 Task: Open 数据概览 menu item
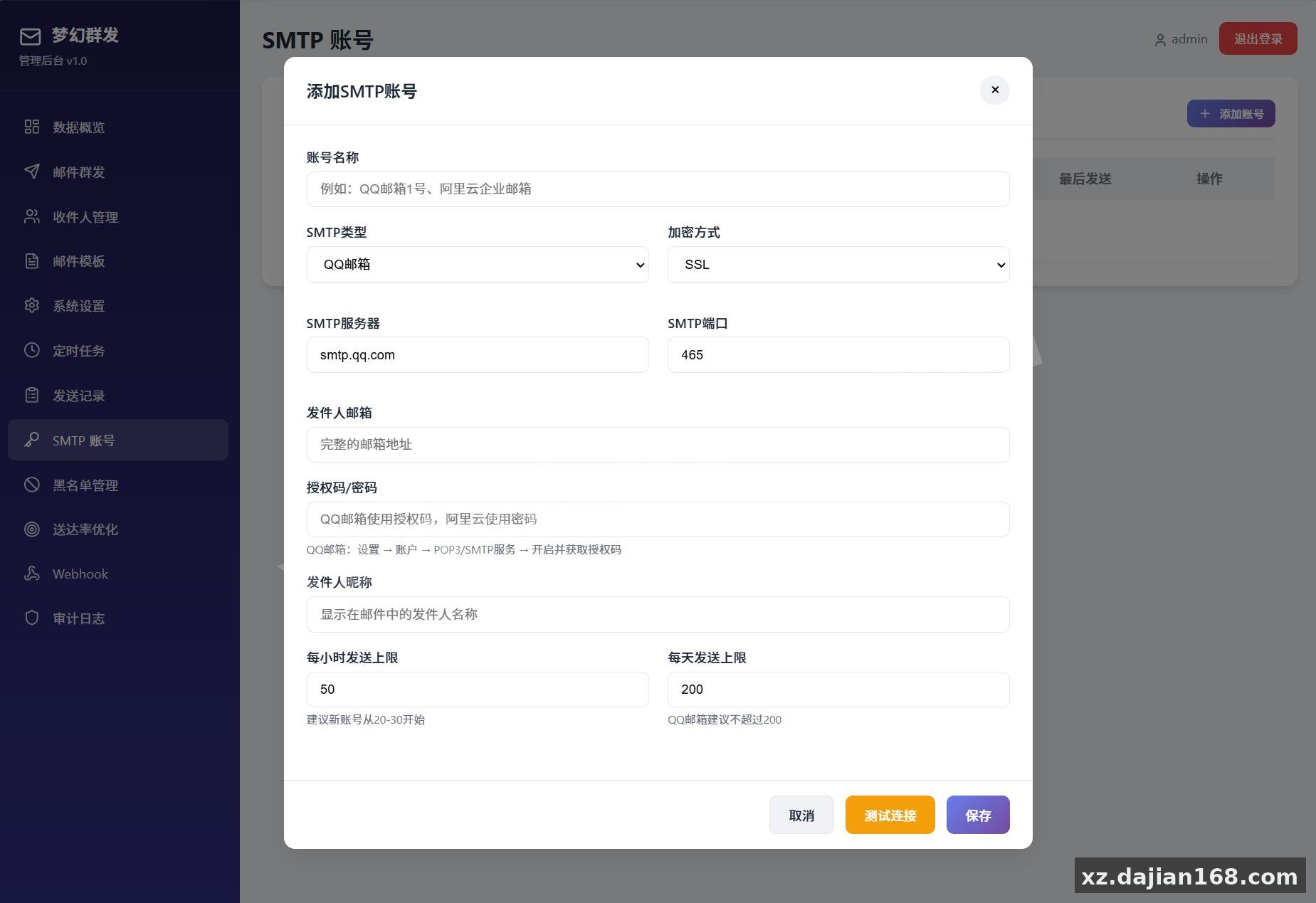(x=118, y=127)
